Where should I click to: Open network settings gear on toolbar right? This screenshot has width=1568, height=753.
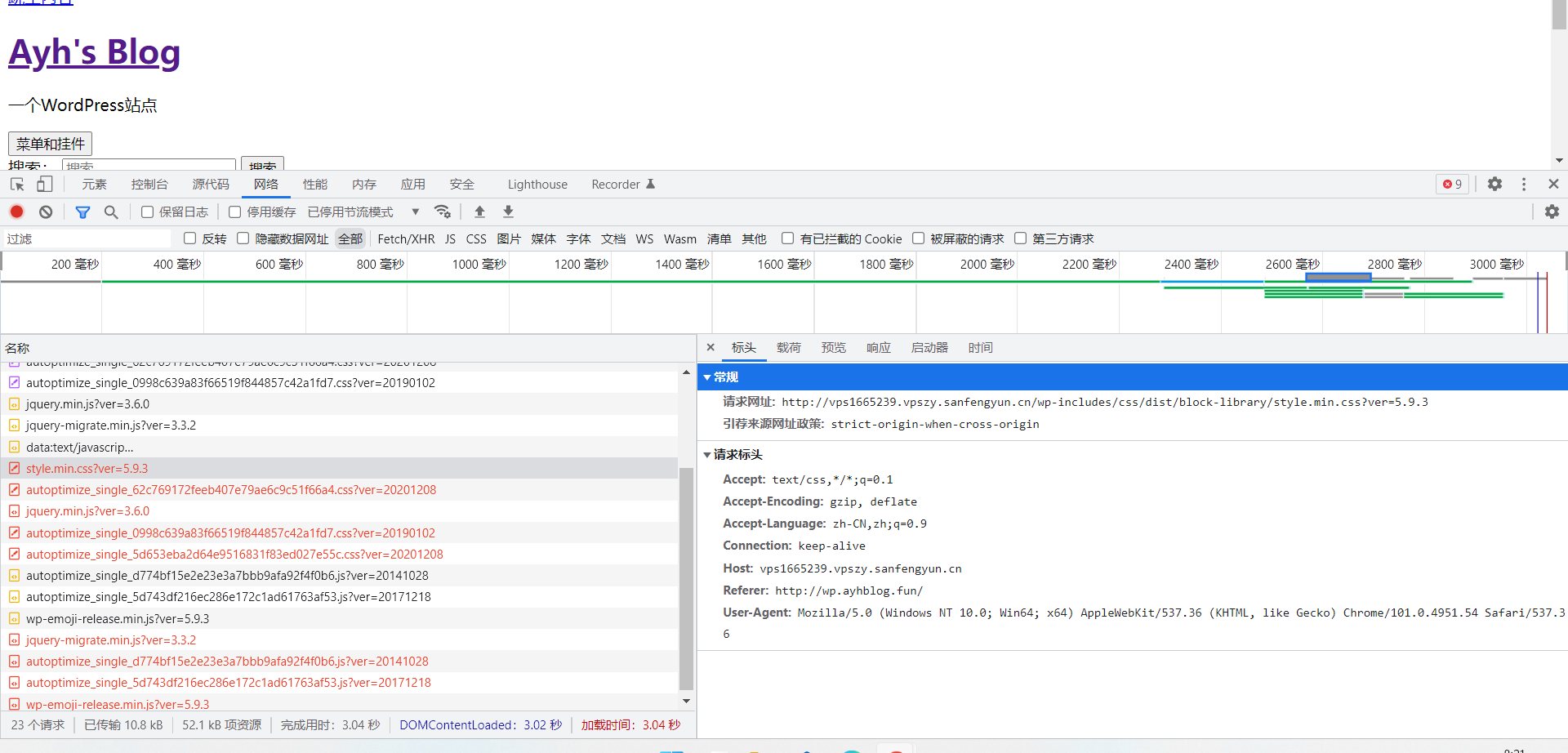click(1552, 212)
